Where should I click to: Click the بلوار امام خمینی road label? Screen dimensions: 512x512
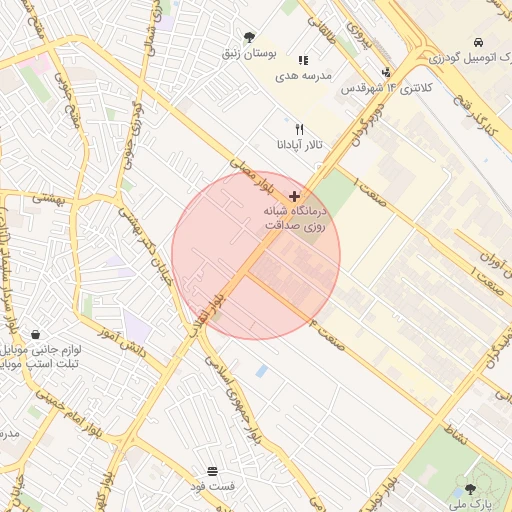coord(69,413)
